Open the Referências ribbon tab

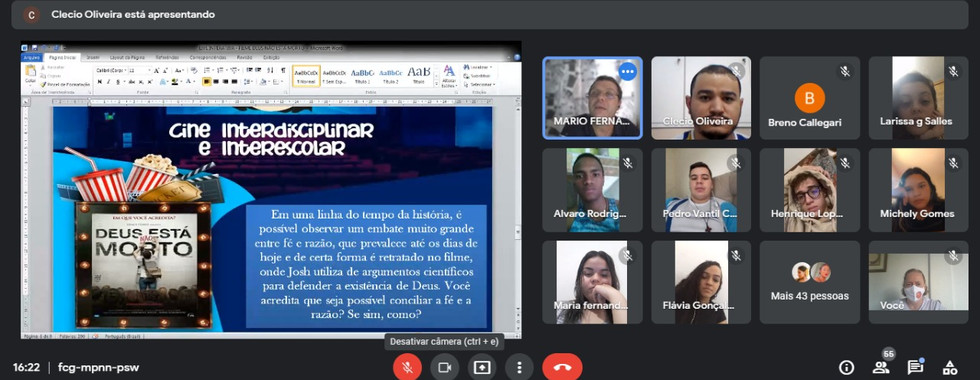click(x=167, y=58)
